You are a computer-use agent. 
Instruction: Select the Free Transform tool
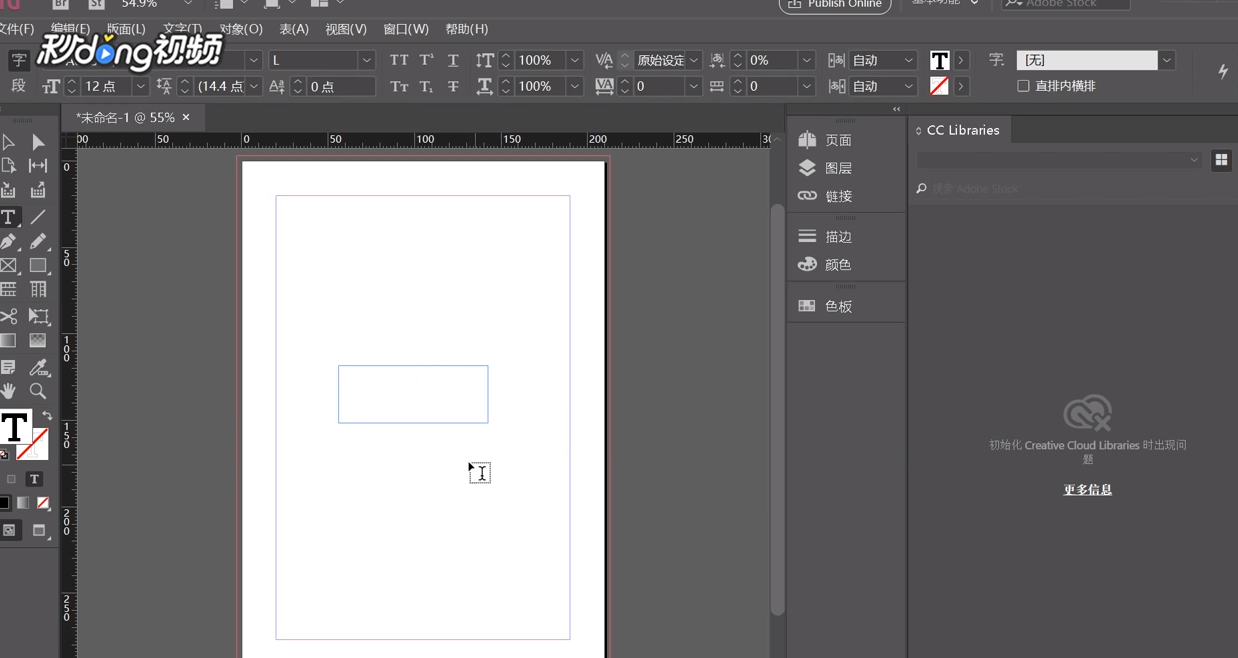[38, 316]
